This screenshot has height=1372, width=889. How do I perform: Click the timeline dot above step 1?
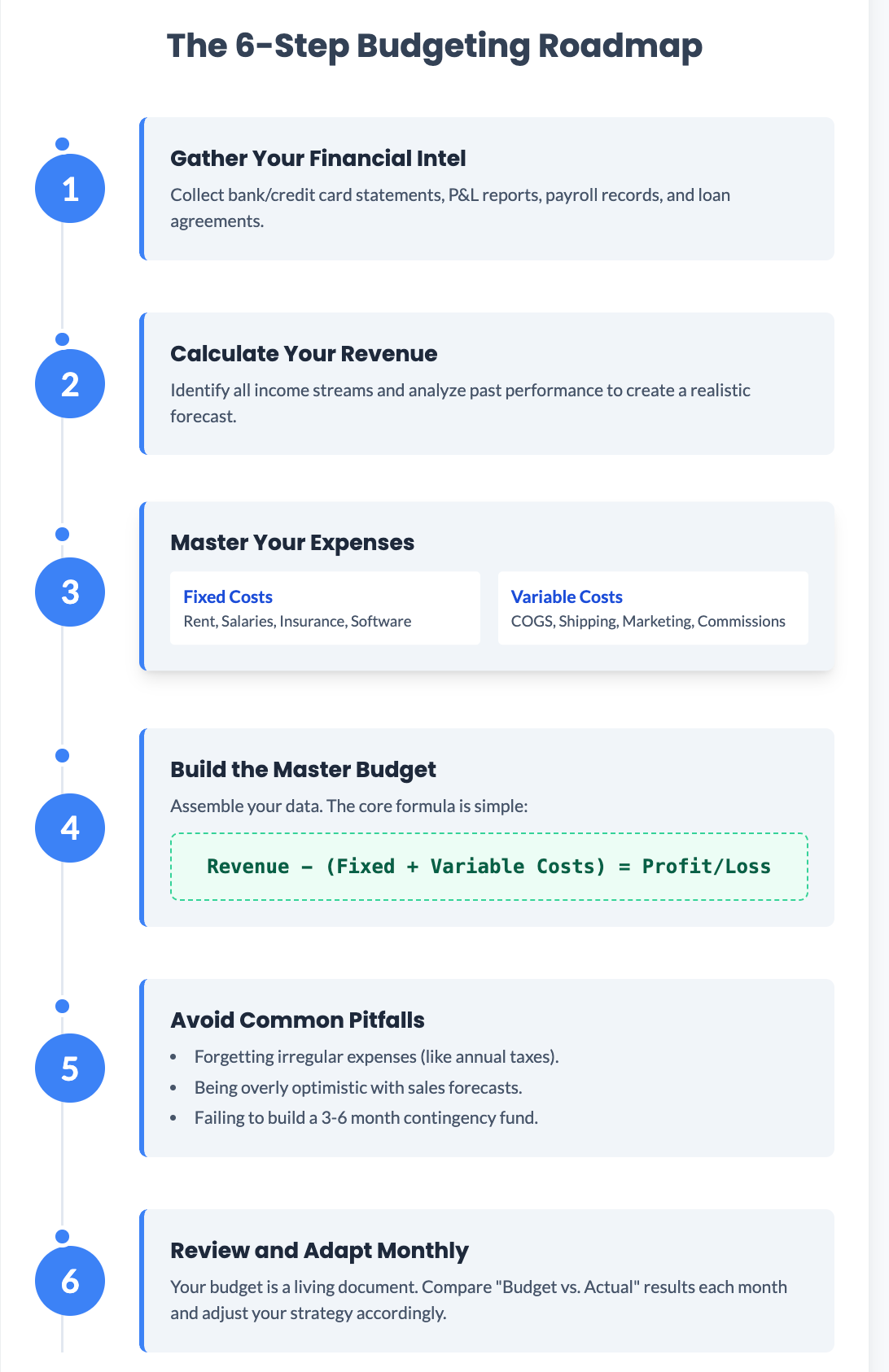coord(62,144)
